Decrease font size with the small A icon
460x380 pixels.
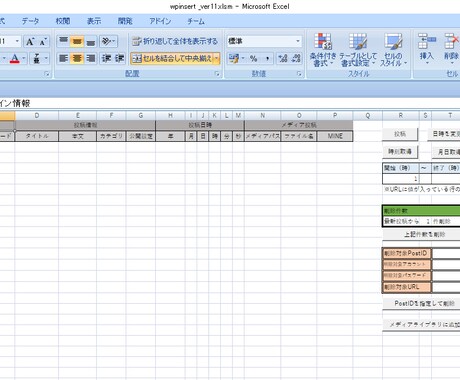click(x=43, y=42)
